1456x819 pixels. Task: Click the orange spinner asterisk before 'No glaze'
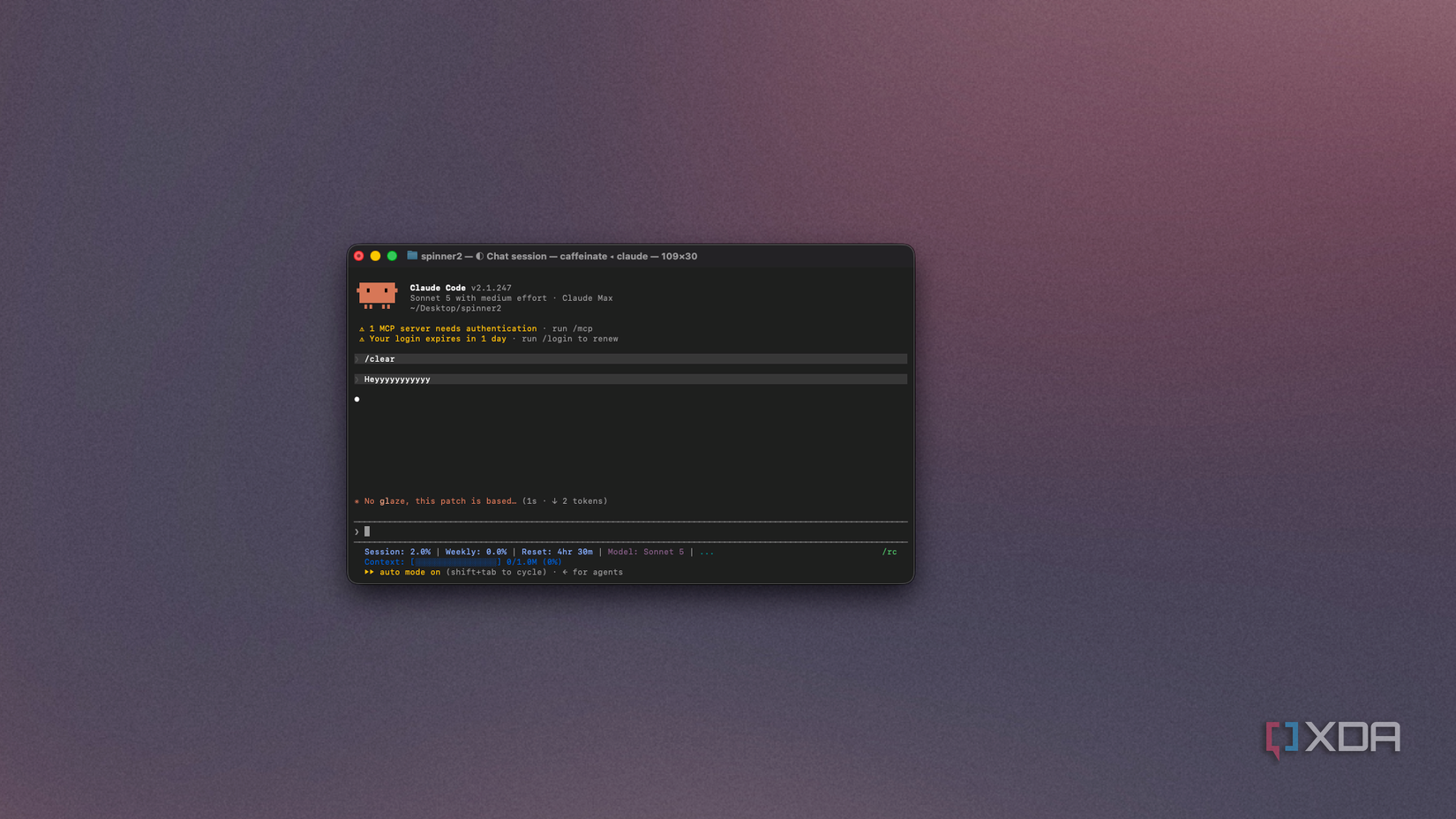point(357,501)
